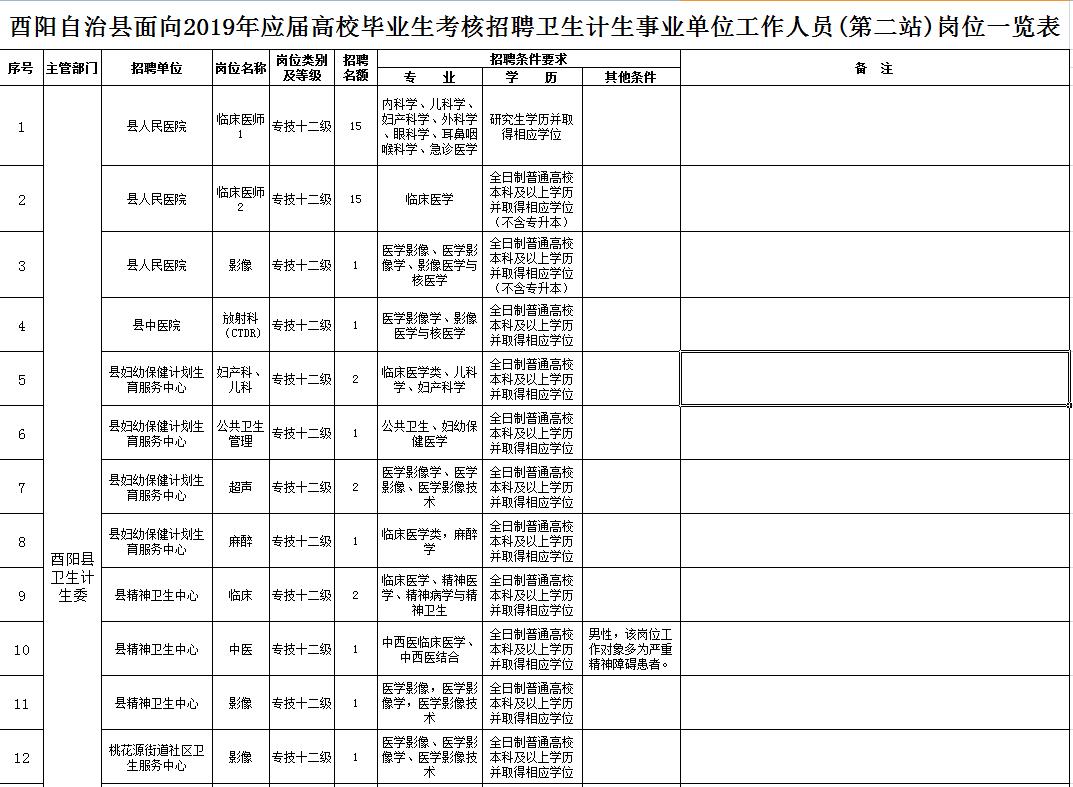
Task: Click the 县中医院 unit cell
Action: tap(157, 325)
